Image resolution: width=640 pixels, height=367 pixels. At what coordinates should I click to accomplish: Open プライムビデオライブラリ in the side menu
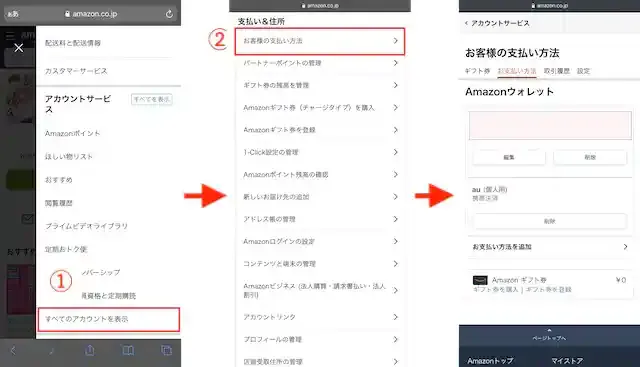pyautogui.click(x=87, y=226)
